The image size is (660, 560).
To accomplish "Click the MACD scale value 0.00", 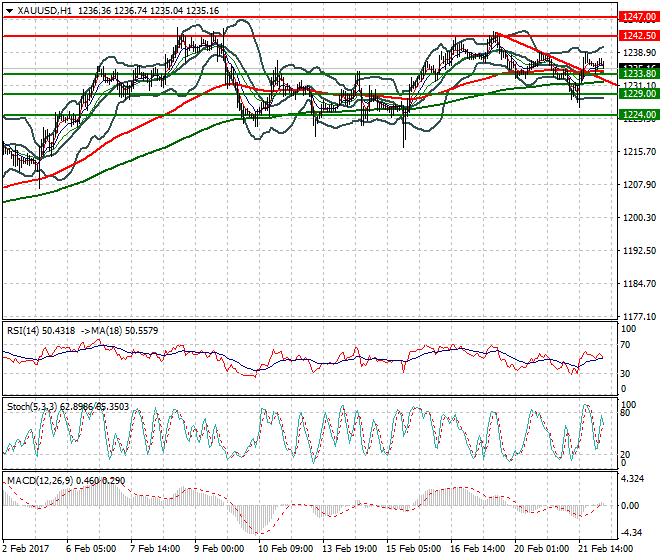I will tap(631, 506).
